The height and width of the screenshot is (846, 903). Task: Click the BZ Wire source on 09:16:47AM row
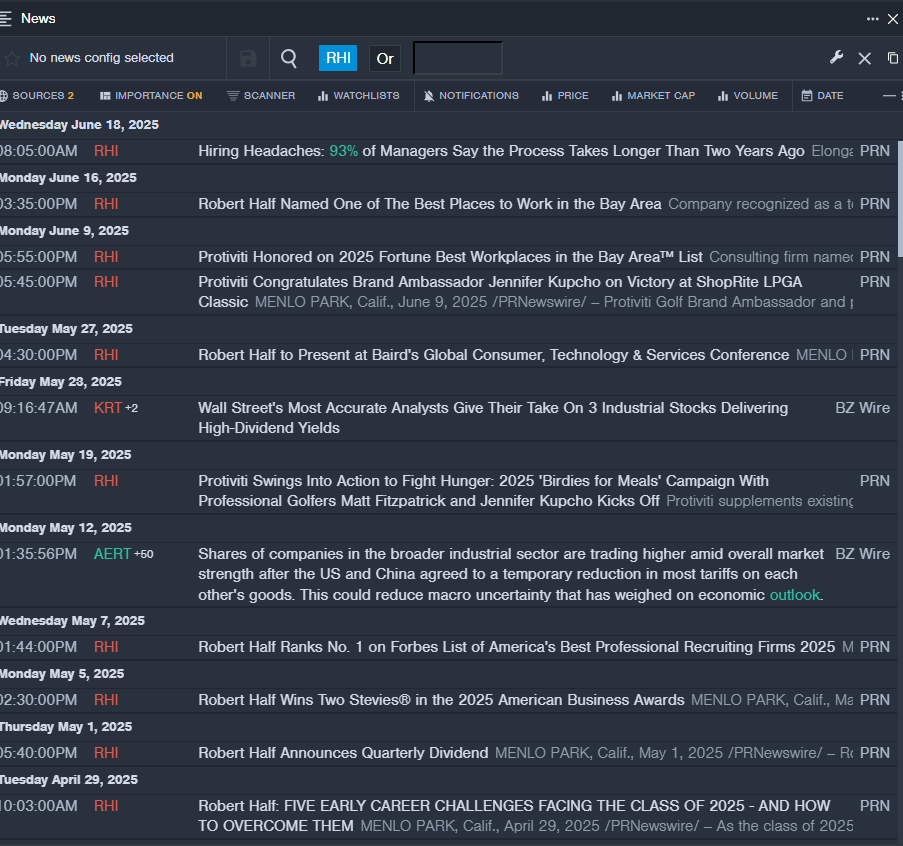(862, 408)
